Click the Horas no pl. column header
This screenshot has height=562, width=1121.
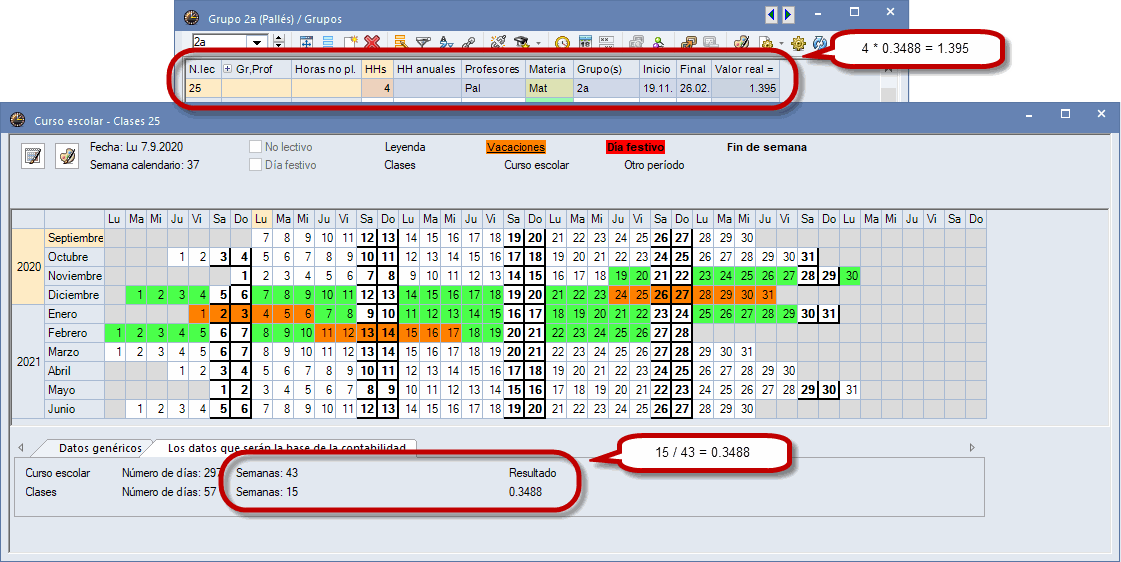tap(327, 69)
